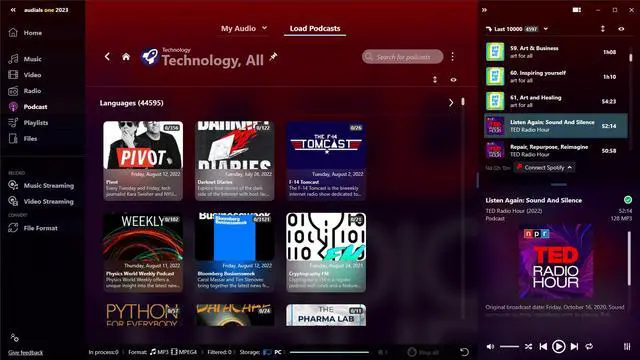This screenshot has height=360, width=640.
Task: Adjust the volume slider
Action: [x=509, y=347]
